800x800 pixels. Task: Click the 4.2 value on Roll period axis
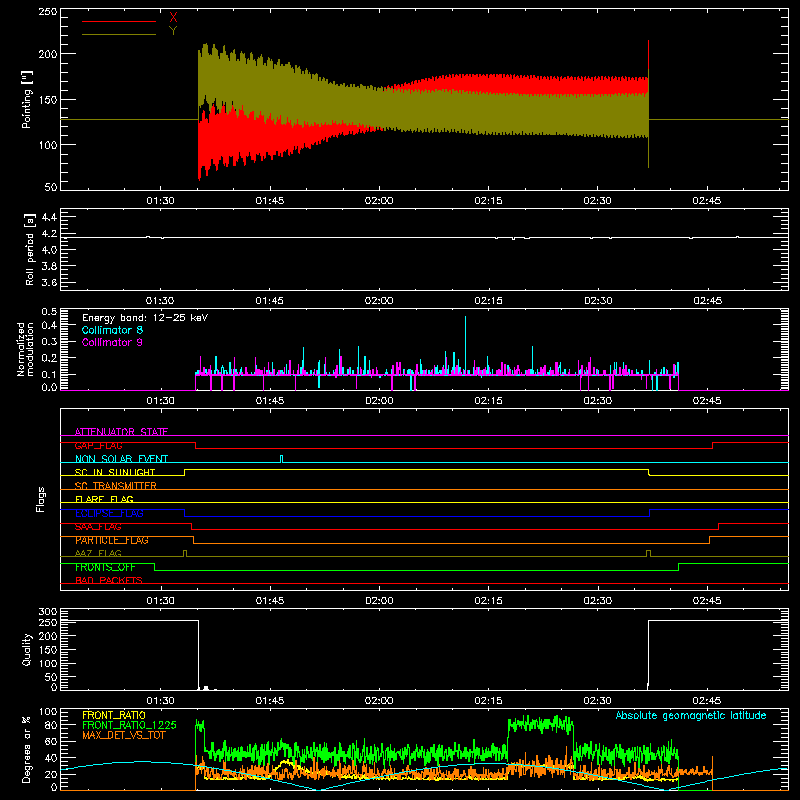click(x=49, y=234)
